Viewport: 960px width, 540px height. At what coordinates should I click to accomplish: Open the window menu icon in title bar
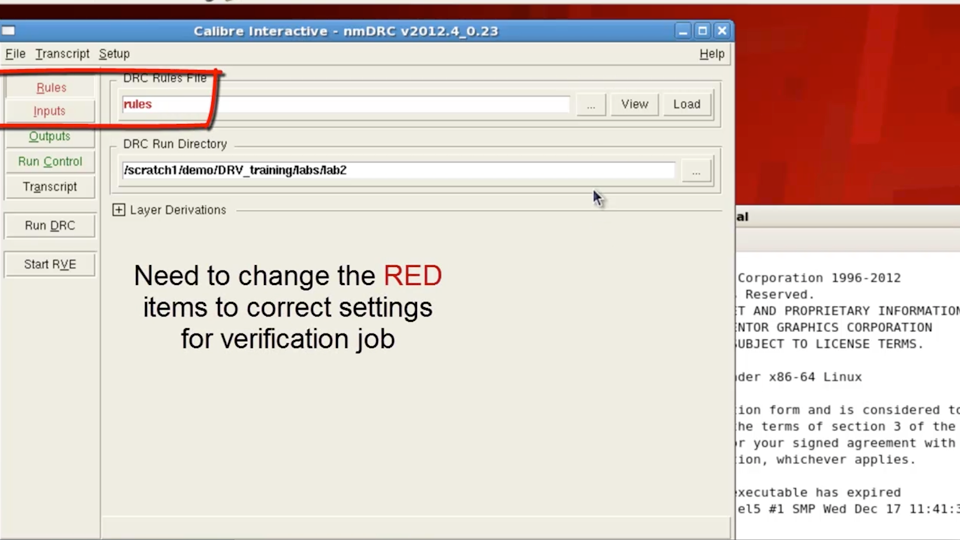tap(9, 31)
